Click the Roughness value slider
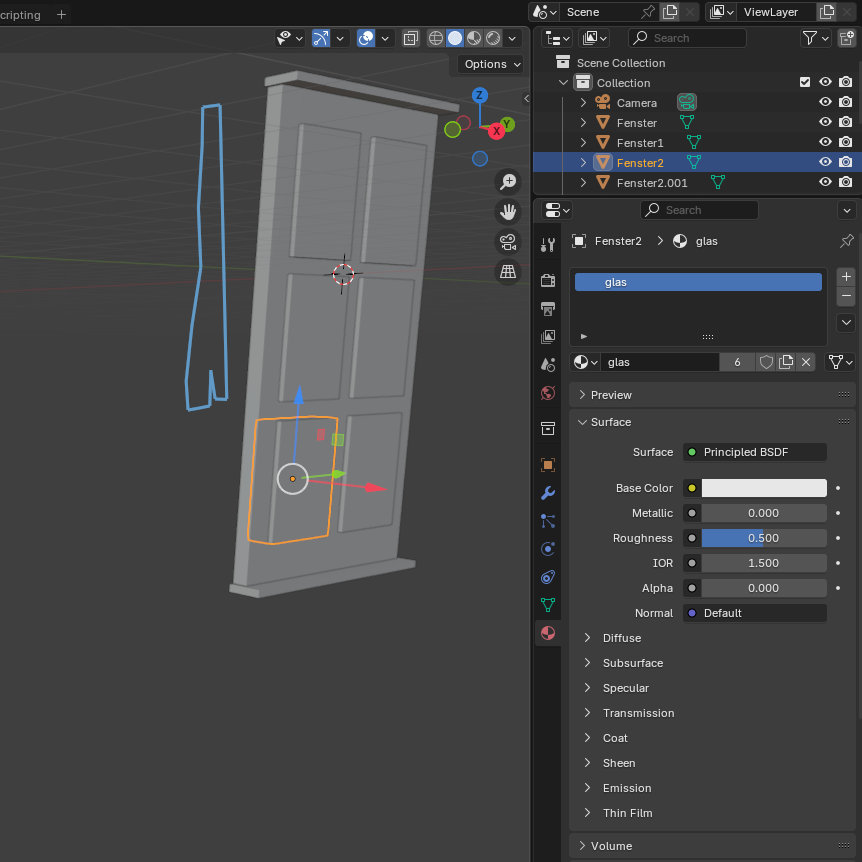The height and width of the screenshot is (862, 862). [764, 538]
